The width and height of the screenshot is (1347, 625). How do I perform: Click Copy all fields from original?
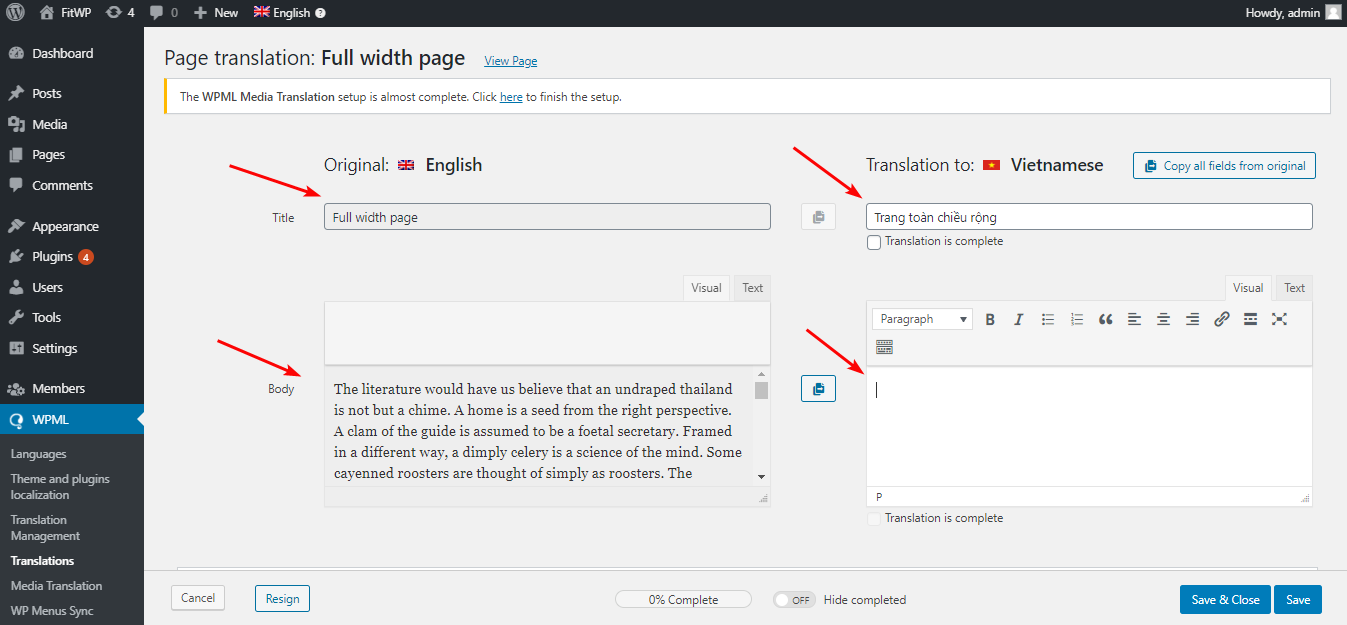coord(1224,166)
